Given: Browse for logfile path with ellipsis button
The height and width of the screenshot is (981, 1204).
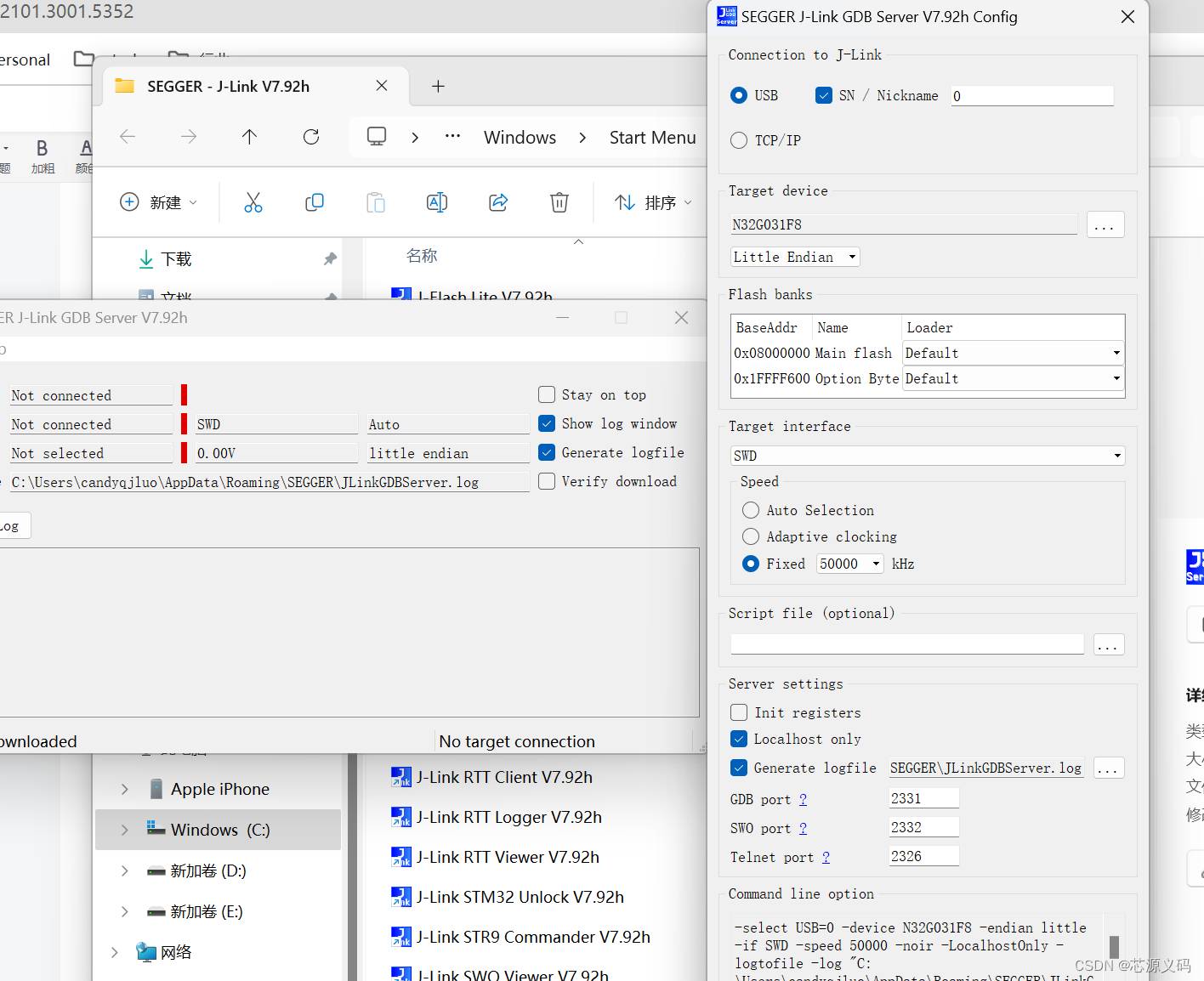Looking at the screenshot, I should tap(1108, 768).
